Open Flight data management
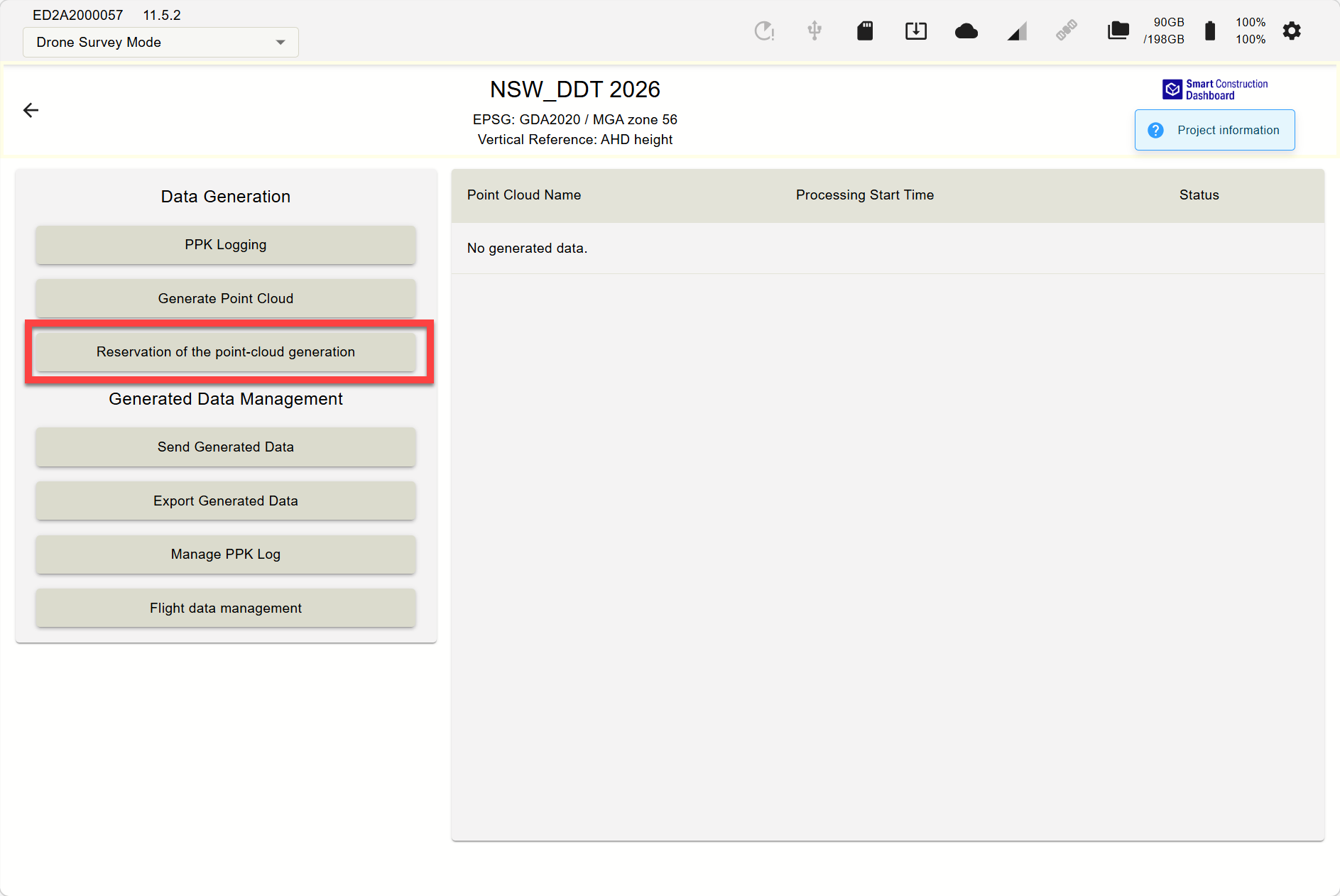1340x896 pixels. coord(226,608)
